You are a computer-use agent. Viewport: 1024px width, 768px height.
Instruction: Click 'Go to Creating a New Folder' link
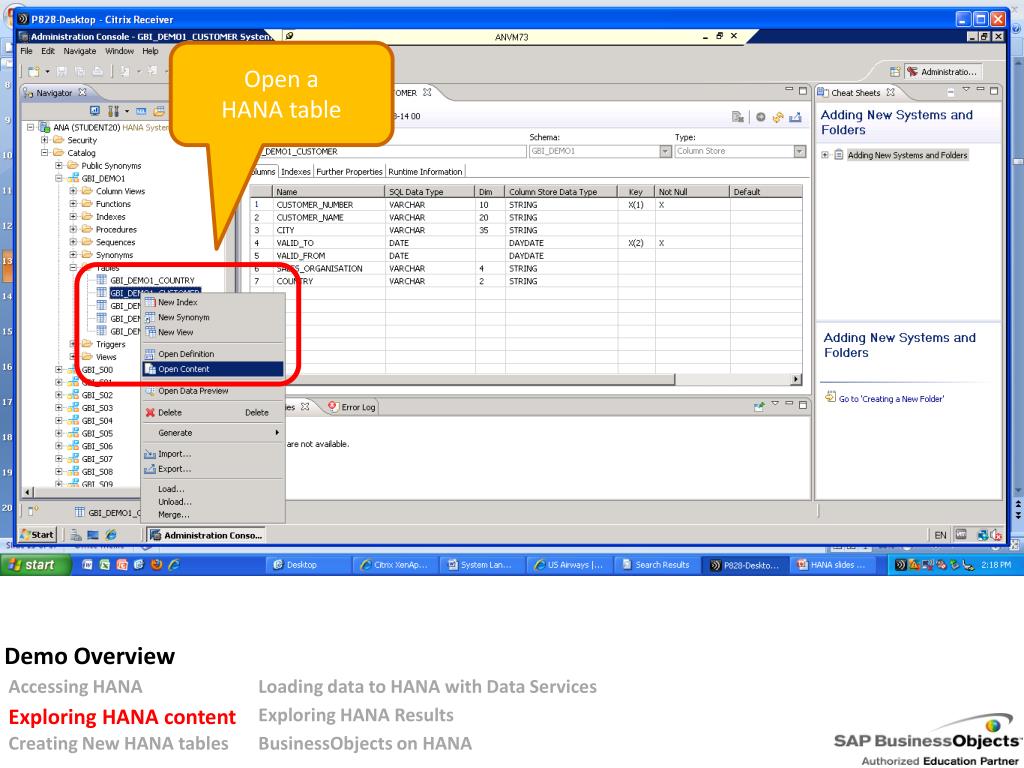coord(891,399)
